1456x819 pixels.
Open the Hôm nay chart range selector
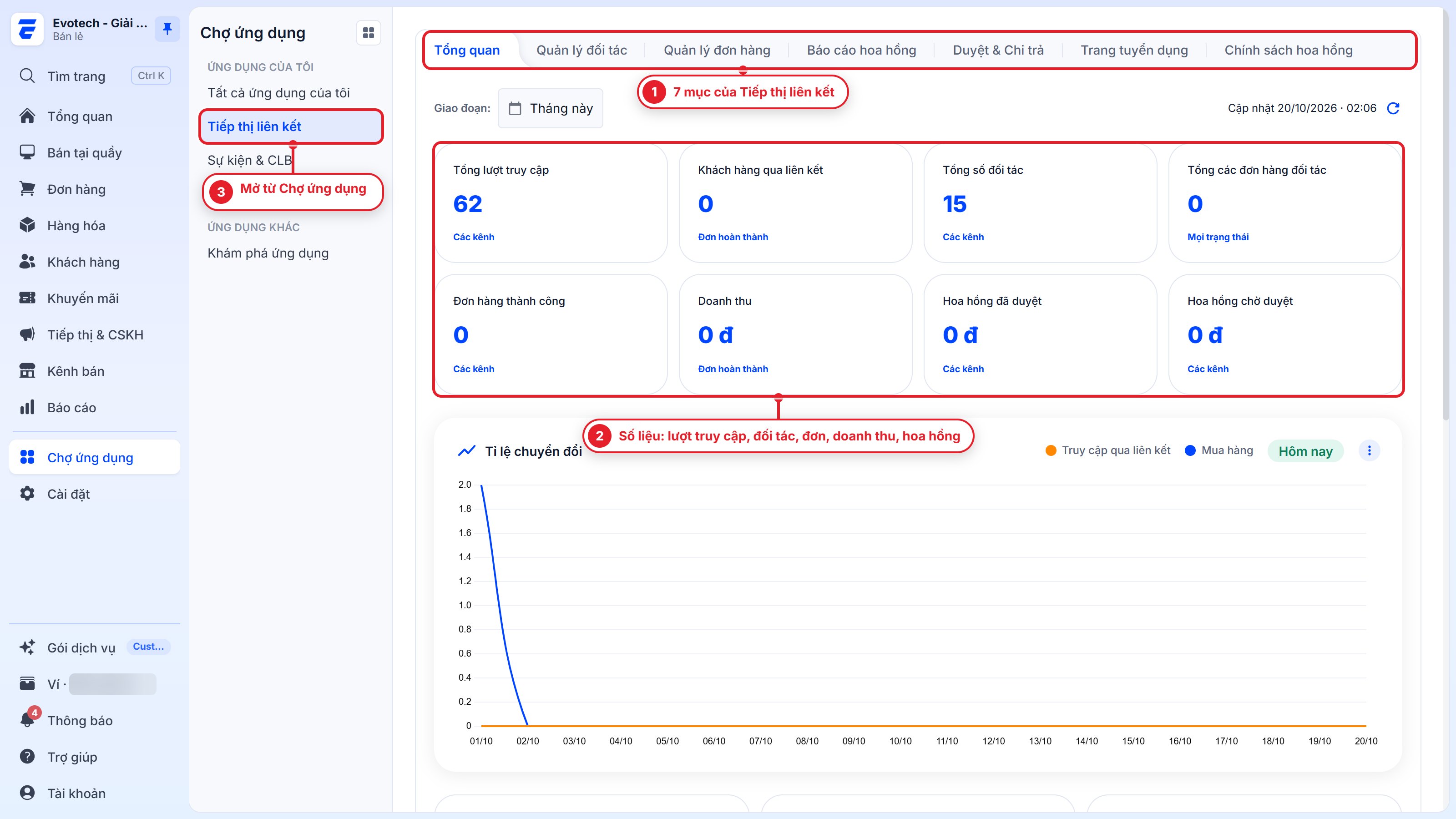tap(1305, 451)
